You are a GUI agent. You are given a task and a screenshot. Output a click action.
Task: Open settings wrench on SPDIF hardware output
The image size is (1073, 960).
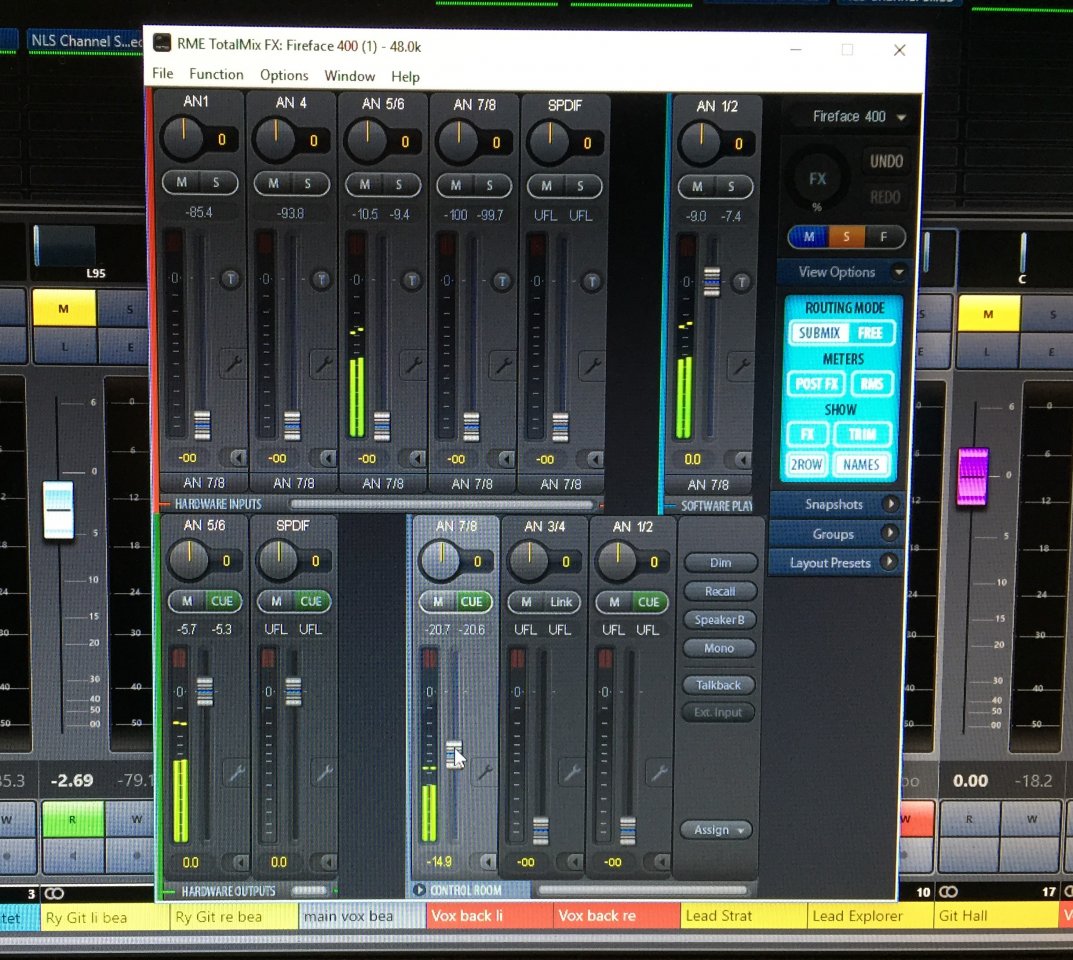pyautogui.click(x=324, y=773)
